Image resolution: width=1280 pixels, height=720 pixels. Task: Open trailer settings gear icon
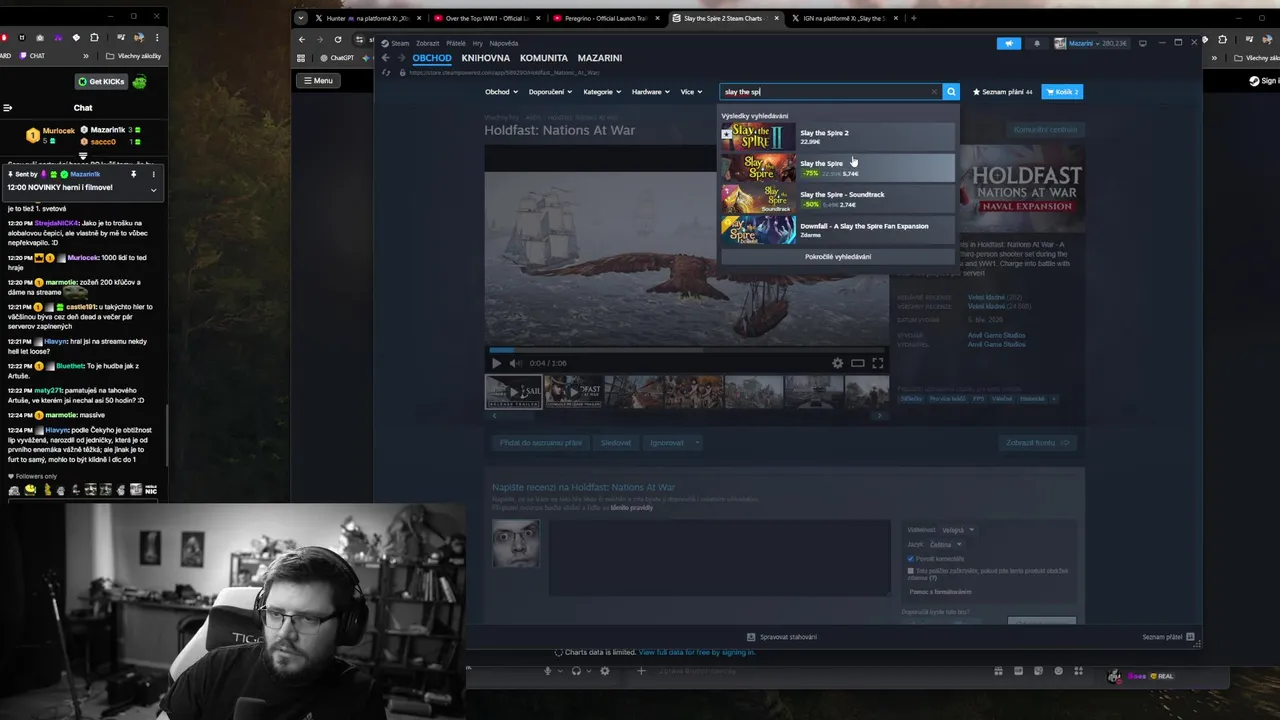point(838,363)
